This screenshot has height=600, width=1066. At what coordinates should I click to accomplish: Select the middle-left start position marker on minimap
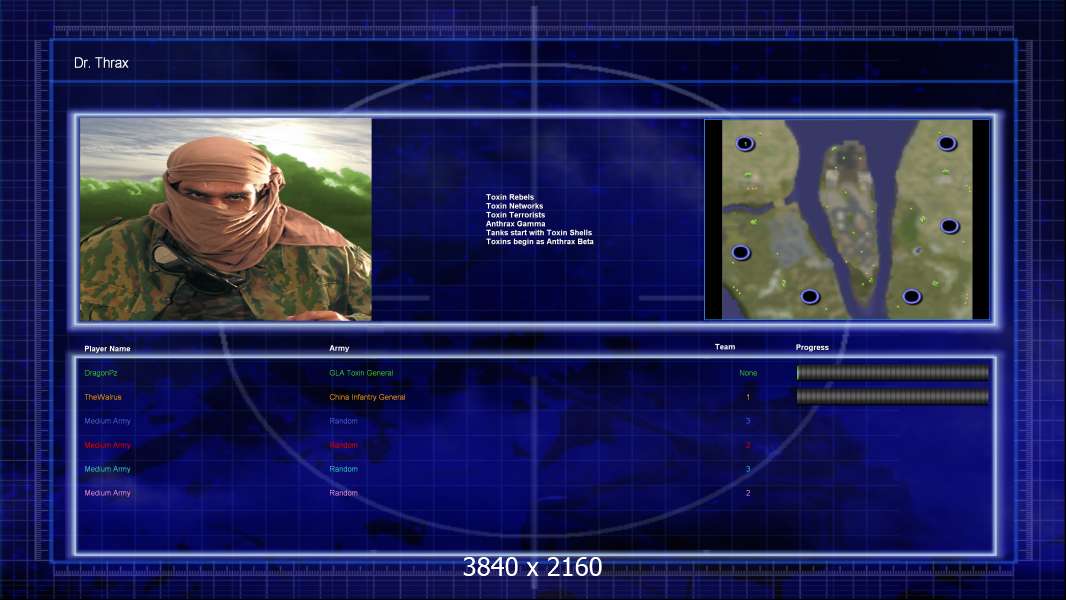click(x=741, y=253)
